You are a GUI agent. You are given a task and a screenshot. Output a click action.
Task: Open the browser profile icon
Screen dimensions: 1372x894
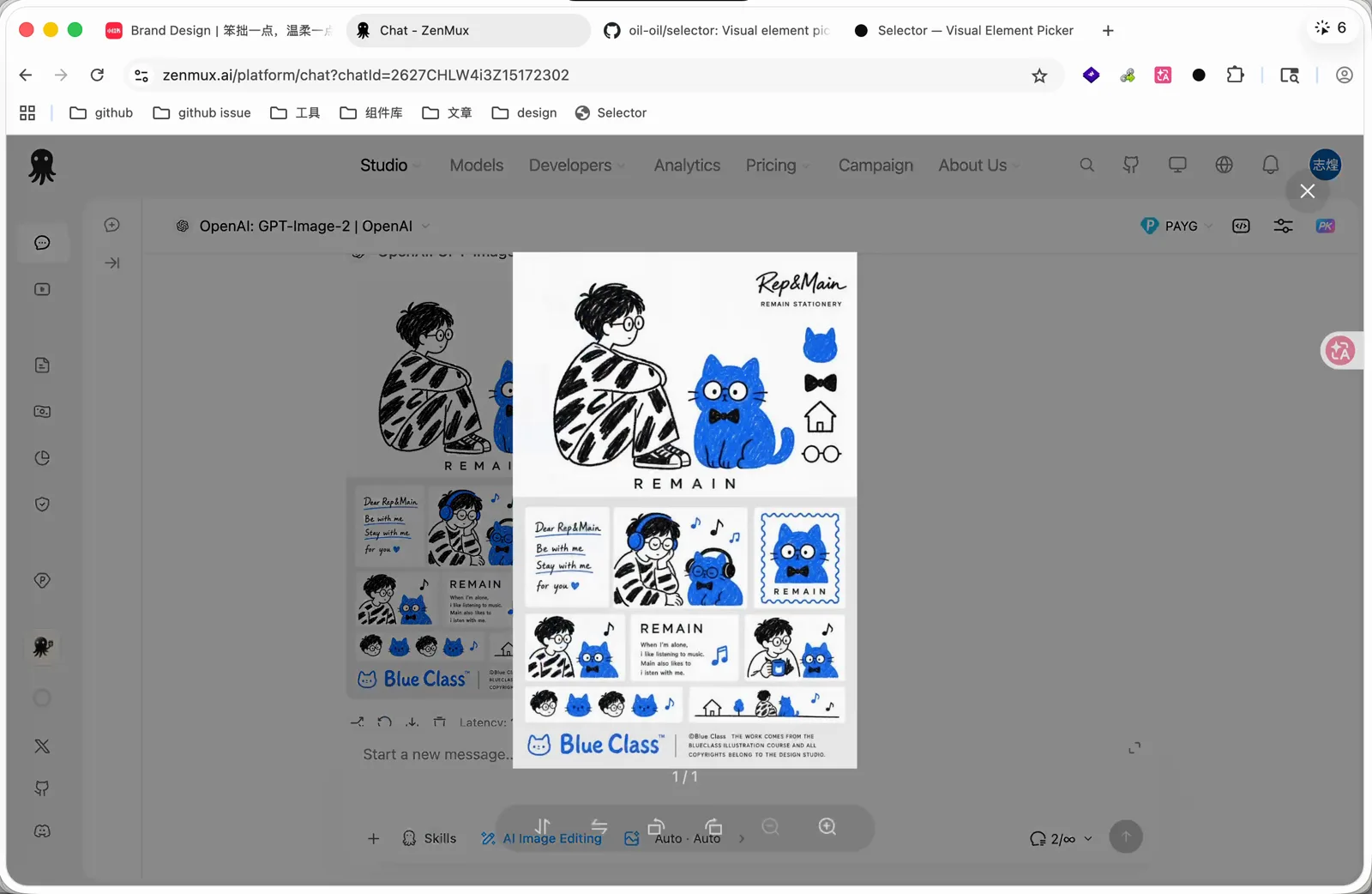tap(1344, 76)
